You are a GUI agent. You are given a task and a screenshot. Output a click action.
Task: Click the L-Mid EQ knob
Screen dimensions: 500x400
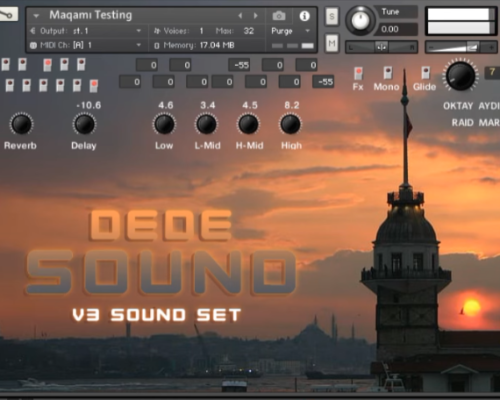206,124
